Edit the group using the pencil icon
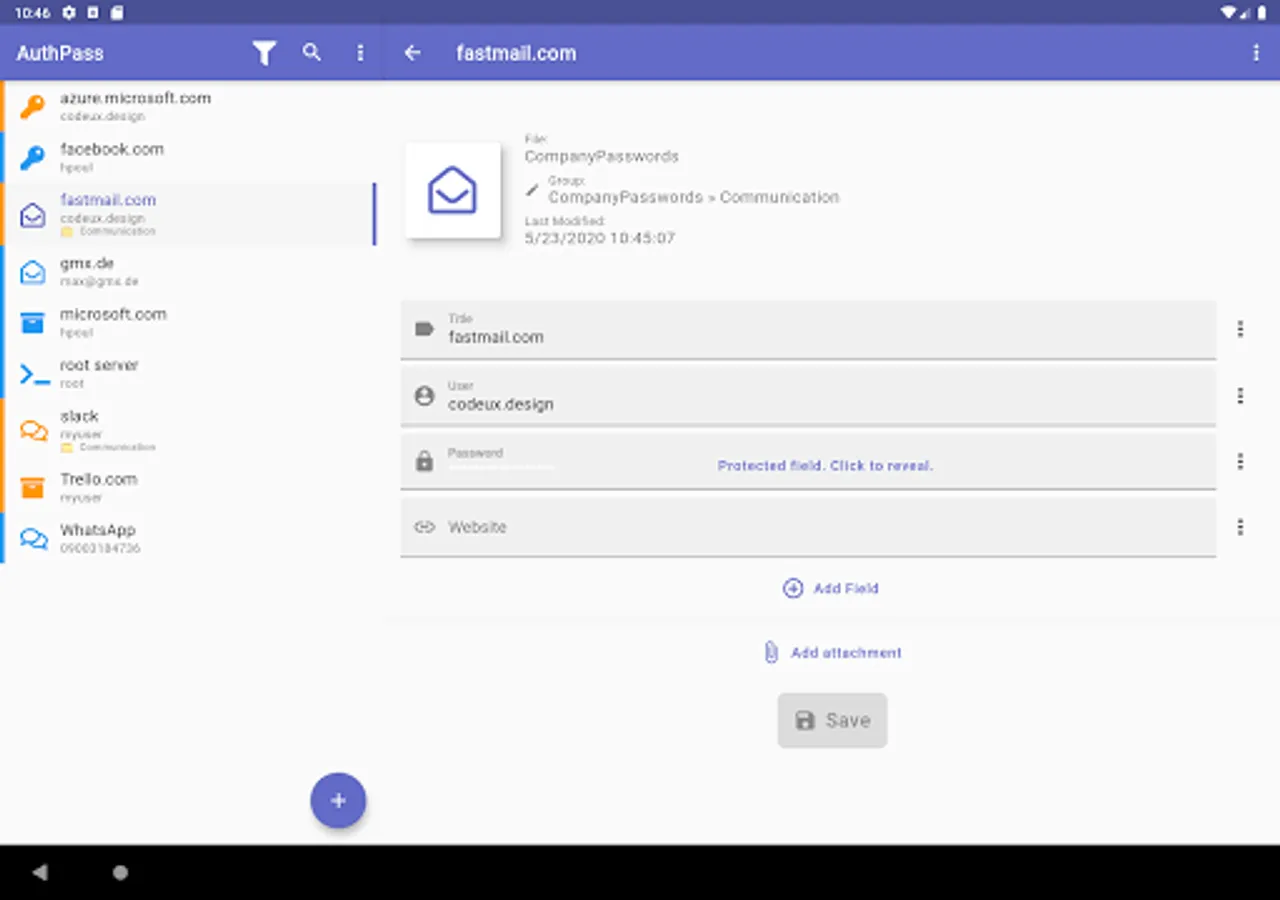 (x=532, y=189)
